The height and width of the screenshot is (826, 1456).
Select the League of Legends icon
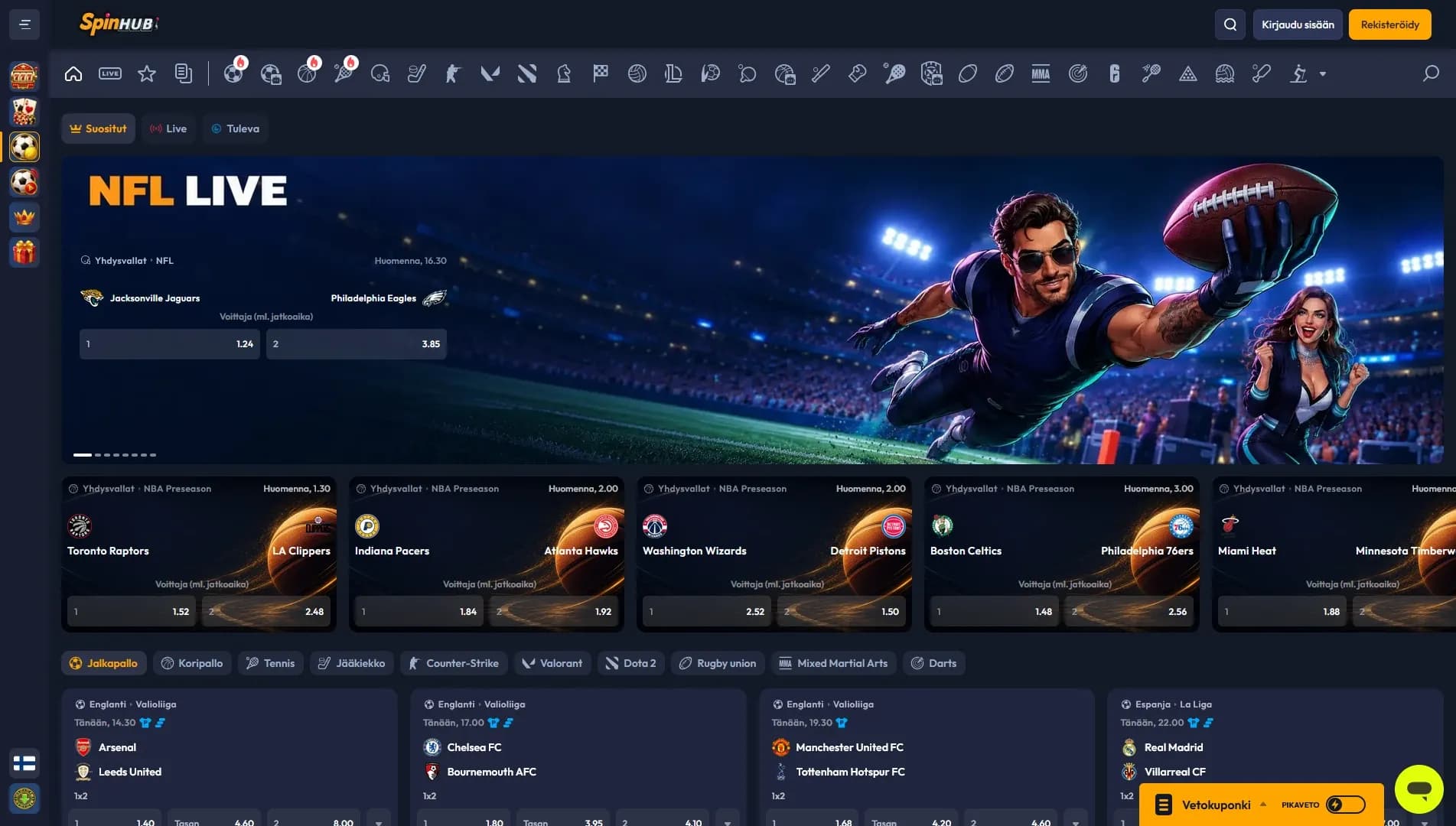674,74
